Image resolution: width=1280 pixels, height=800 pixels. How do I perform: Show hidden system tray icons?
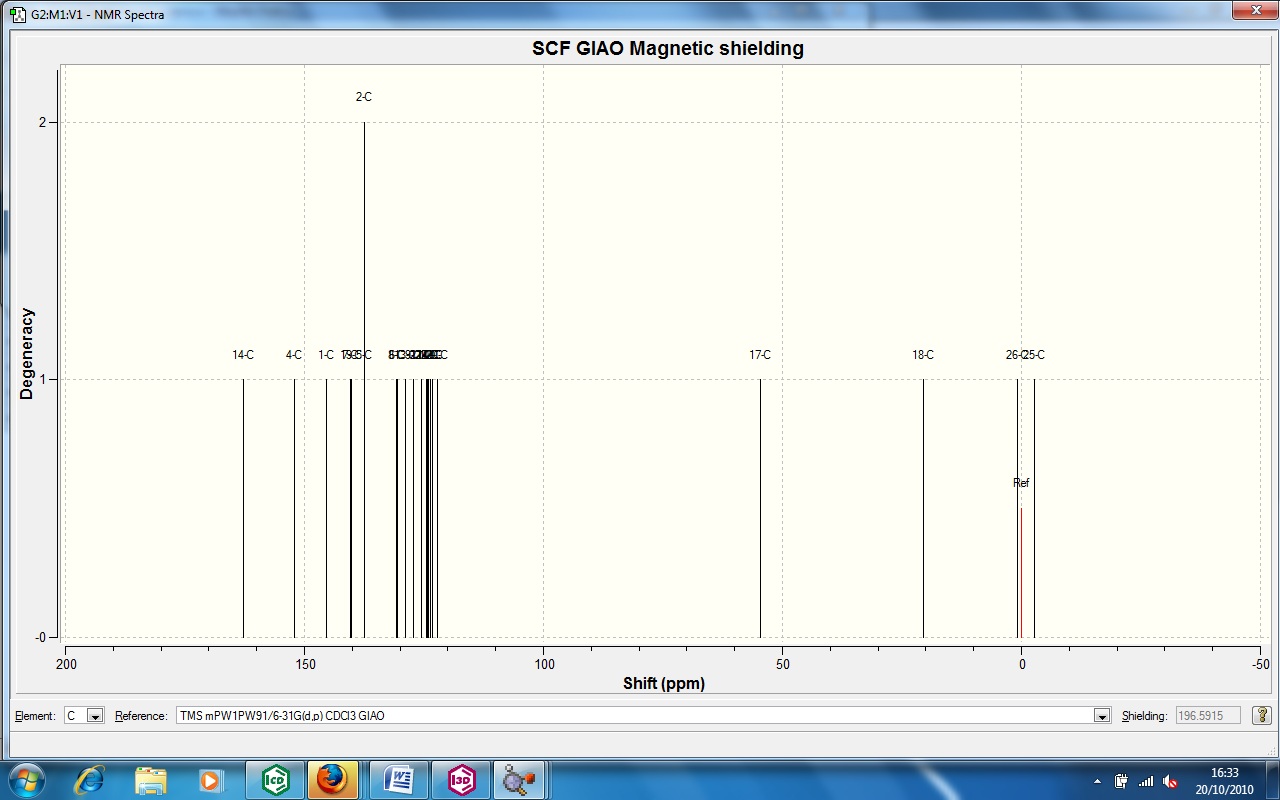[1099, 781]
